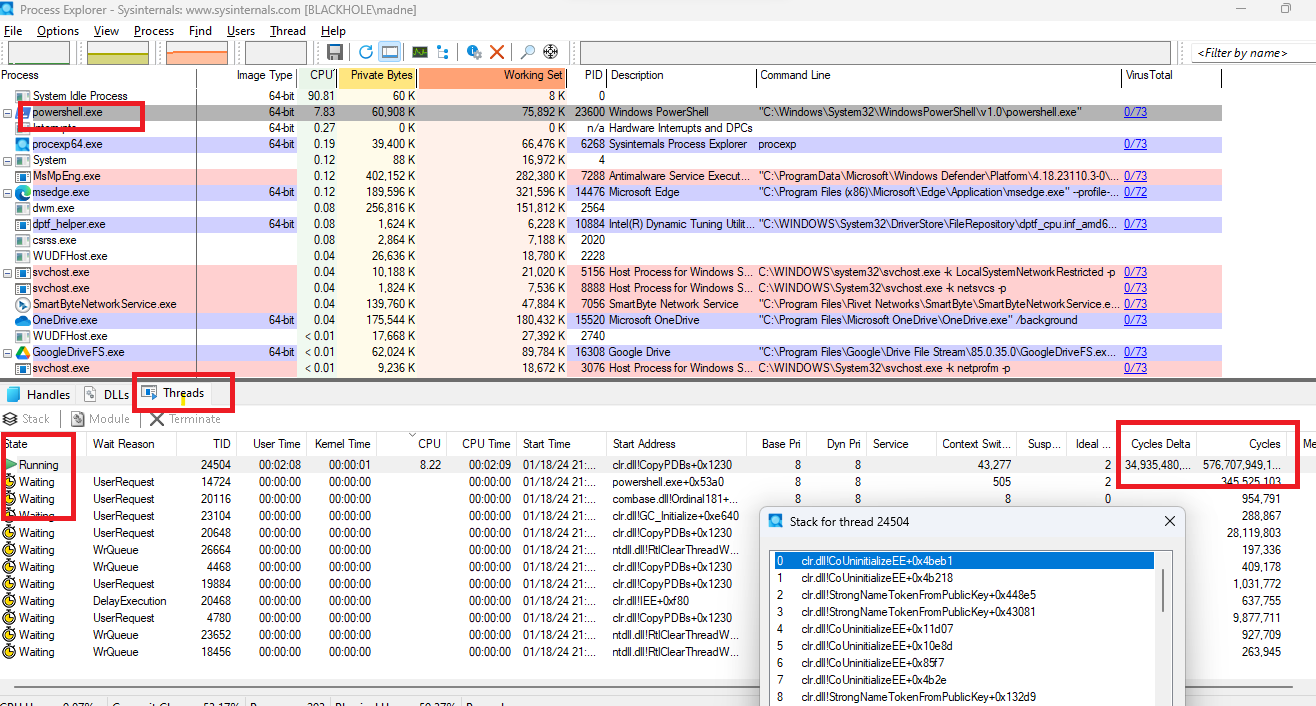
Task: Open the Help menu
Action: tap(333, 31)
